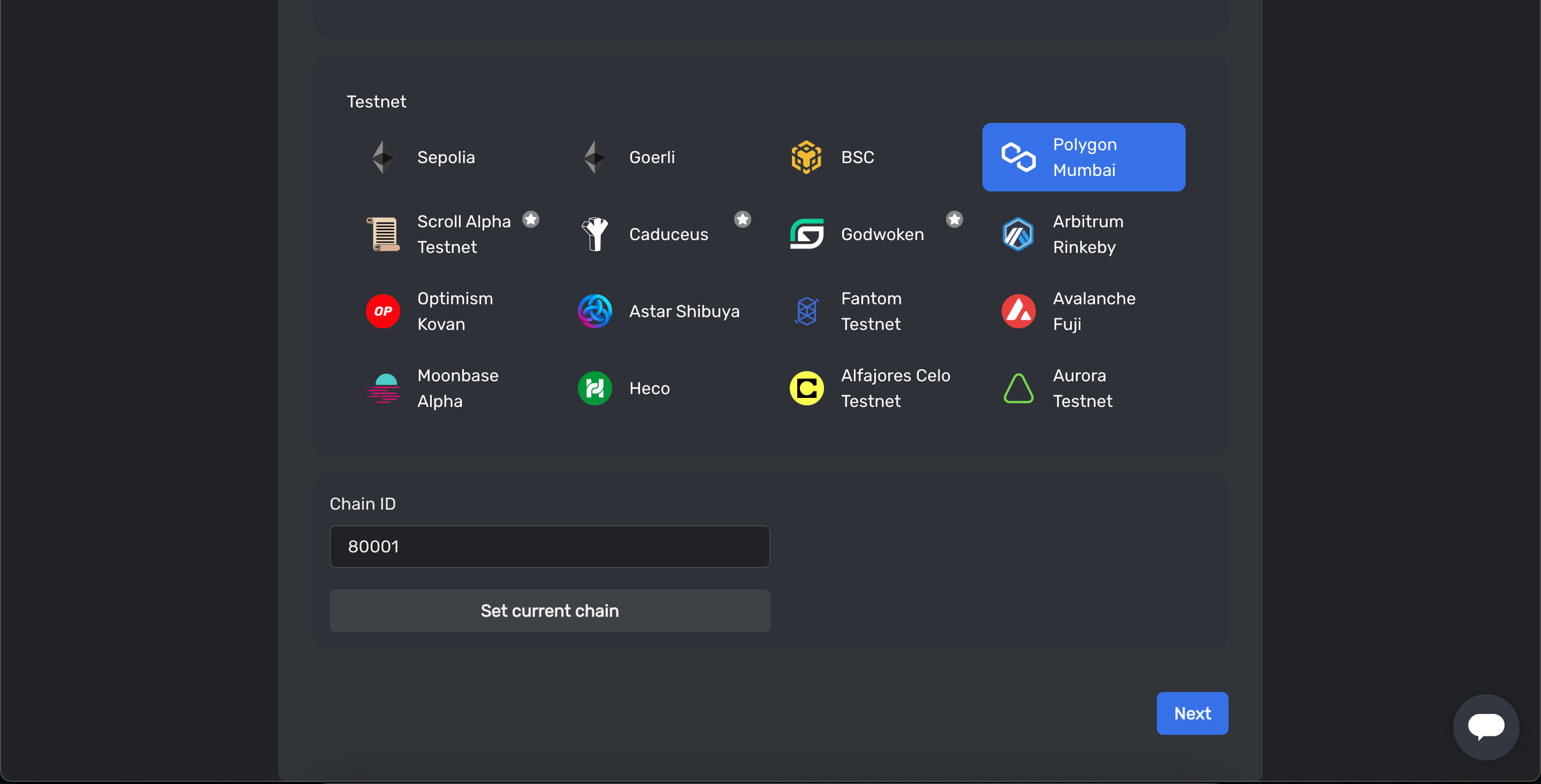1541x784 pixels.
Task: Toggle the star badge beside Caduceus
Action: tap(742, 219)
